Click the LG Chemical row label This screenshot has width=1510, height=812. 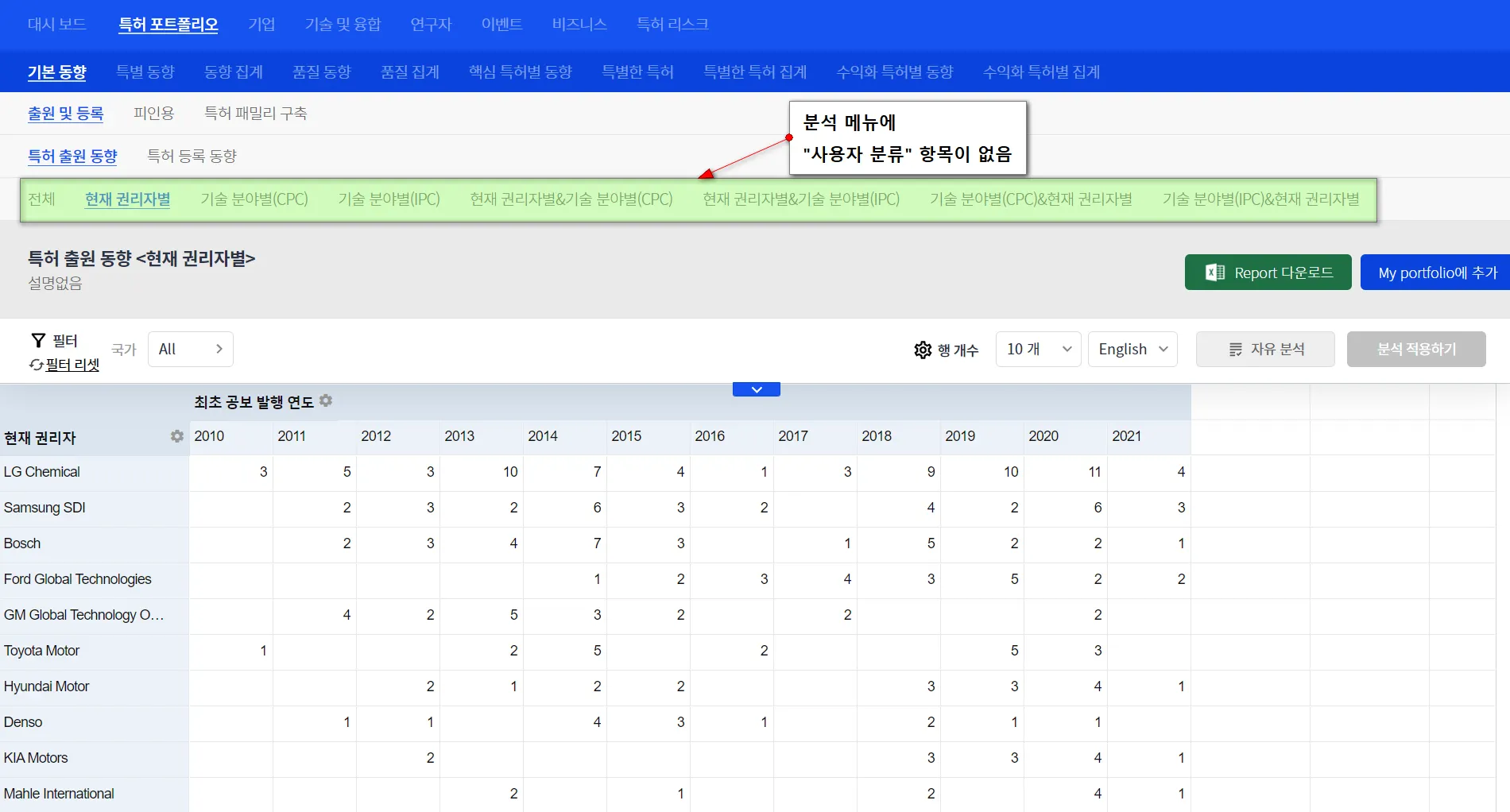[42, 472]
